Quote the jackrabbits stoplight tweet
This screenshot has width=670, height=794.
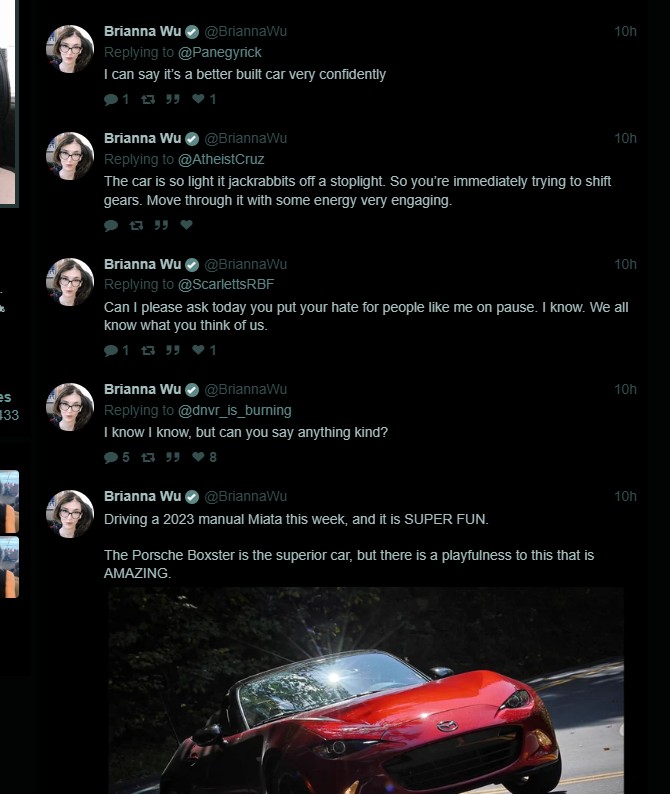pos(161,225)
